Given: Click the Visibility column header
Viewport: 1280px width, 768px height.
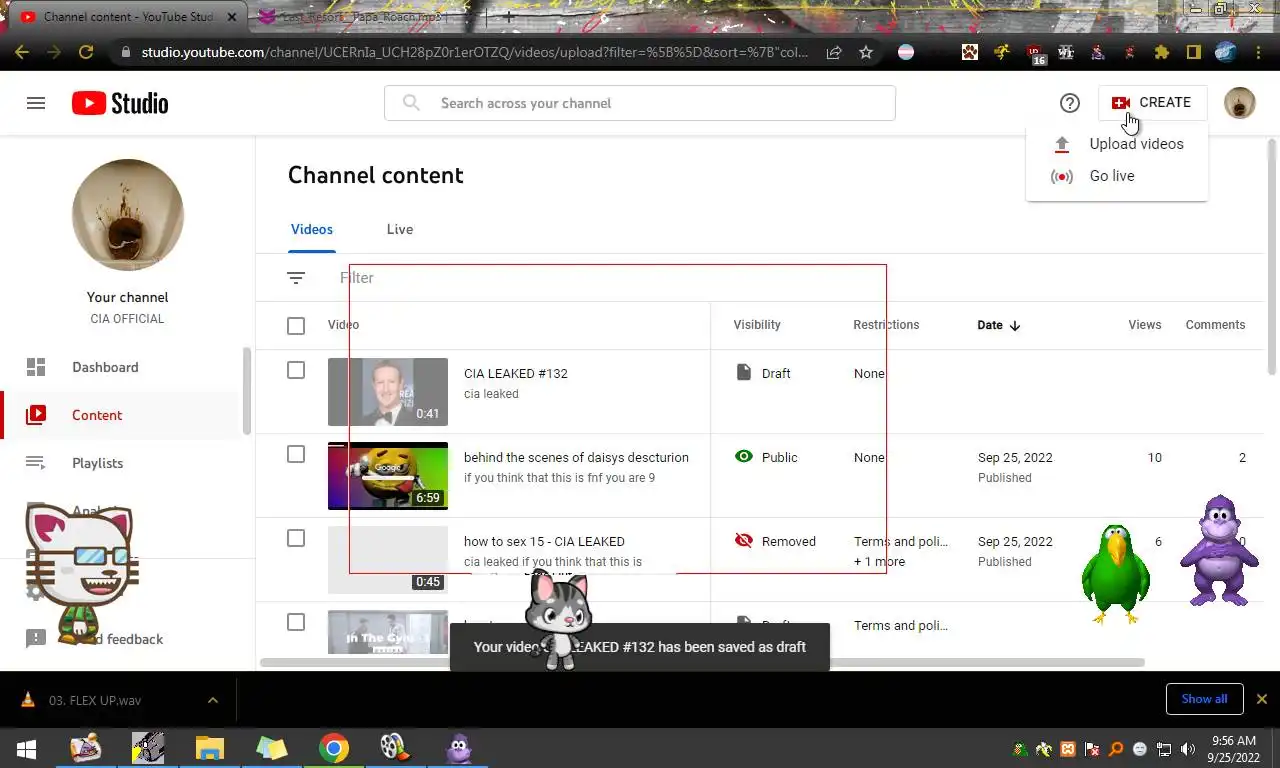Looking at the screenshot, I should coord(757,325).
